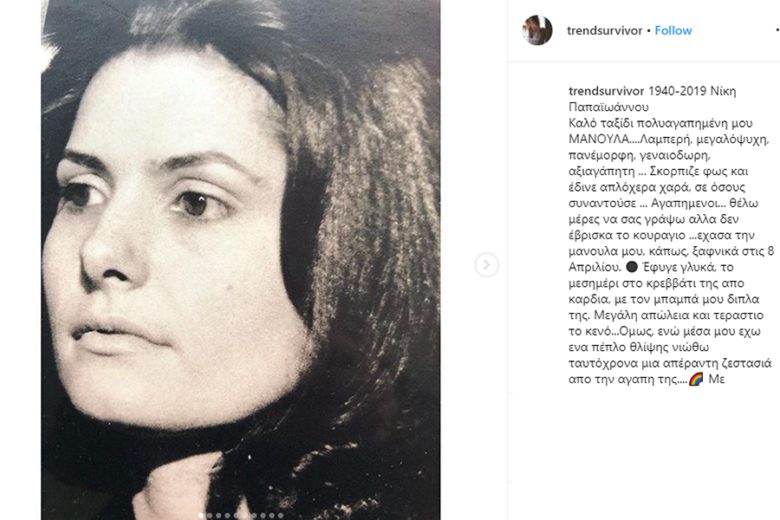Click the black-and-white portrait photo

(240, 260)
